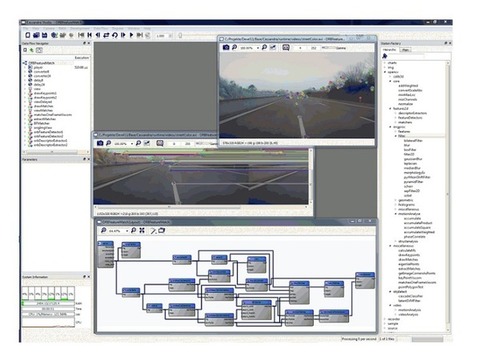Click the skip-to-start playback icon

pos(81,35)
